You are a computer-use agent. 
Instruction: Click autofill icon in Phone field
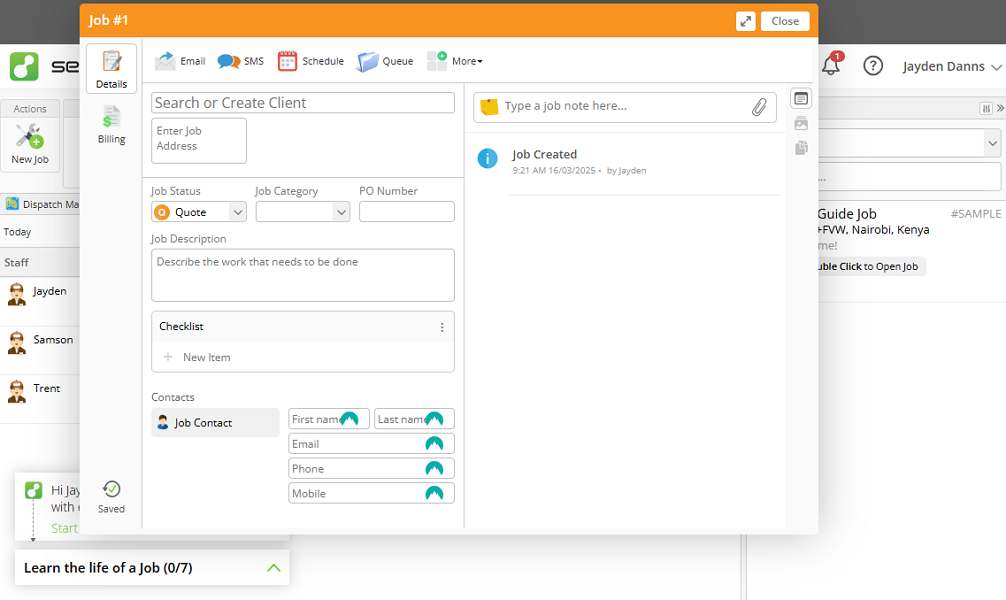tap(434, 468)
